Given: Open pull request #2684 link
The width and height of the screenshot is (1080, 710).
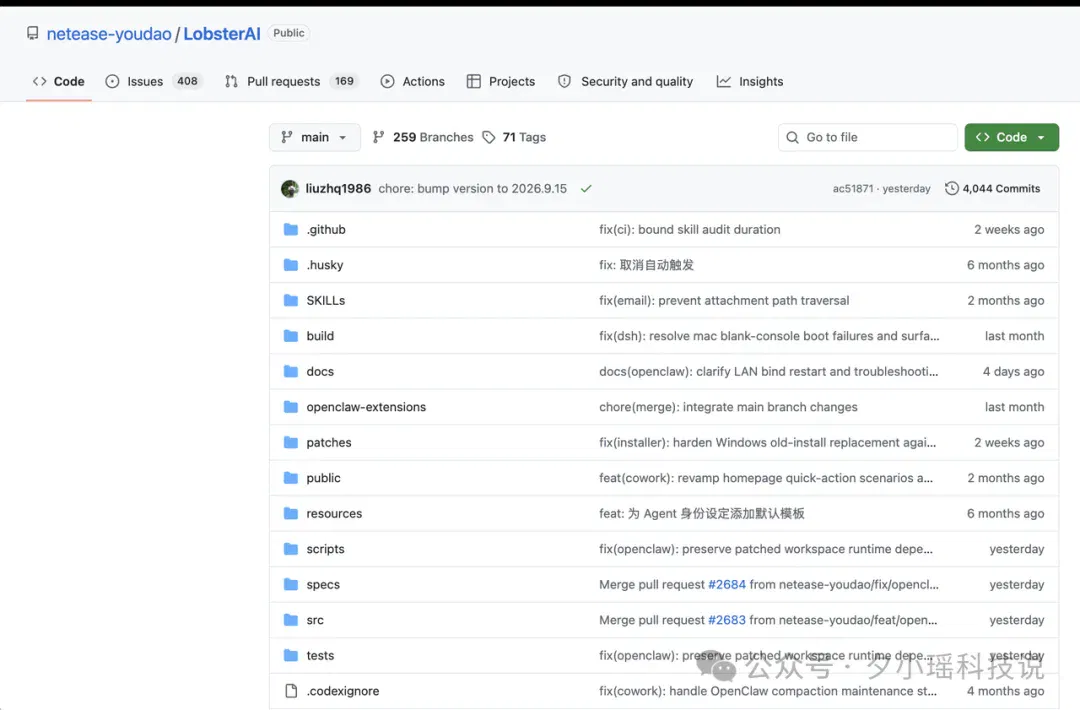Looking at the screenshot, I should (727, 585).
